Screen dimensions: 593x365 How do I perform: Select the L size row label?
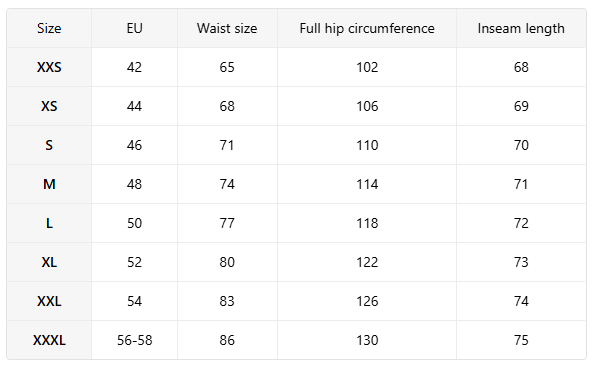49,223
